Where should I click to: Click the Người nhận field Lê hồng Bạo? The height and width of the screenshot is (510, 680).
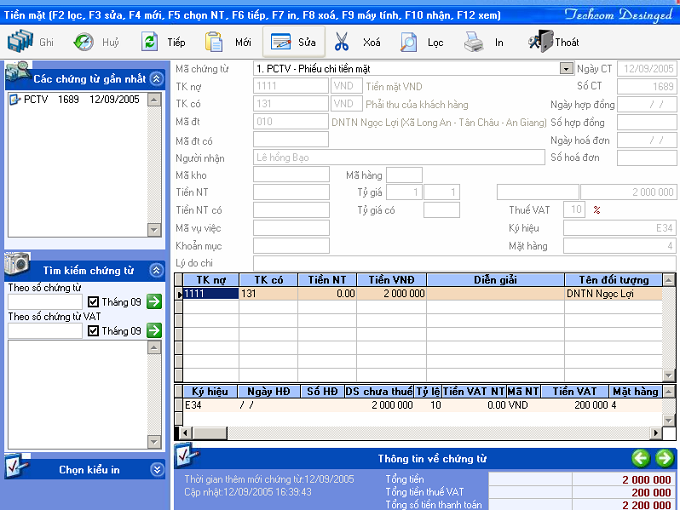coord(399,157)
